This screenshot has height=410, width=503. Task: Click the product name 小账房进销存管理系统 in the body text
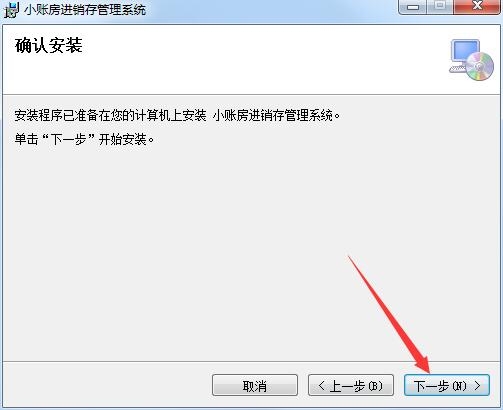point(276,116)
